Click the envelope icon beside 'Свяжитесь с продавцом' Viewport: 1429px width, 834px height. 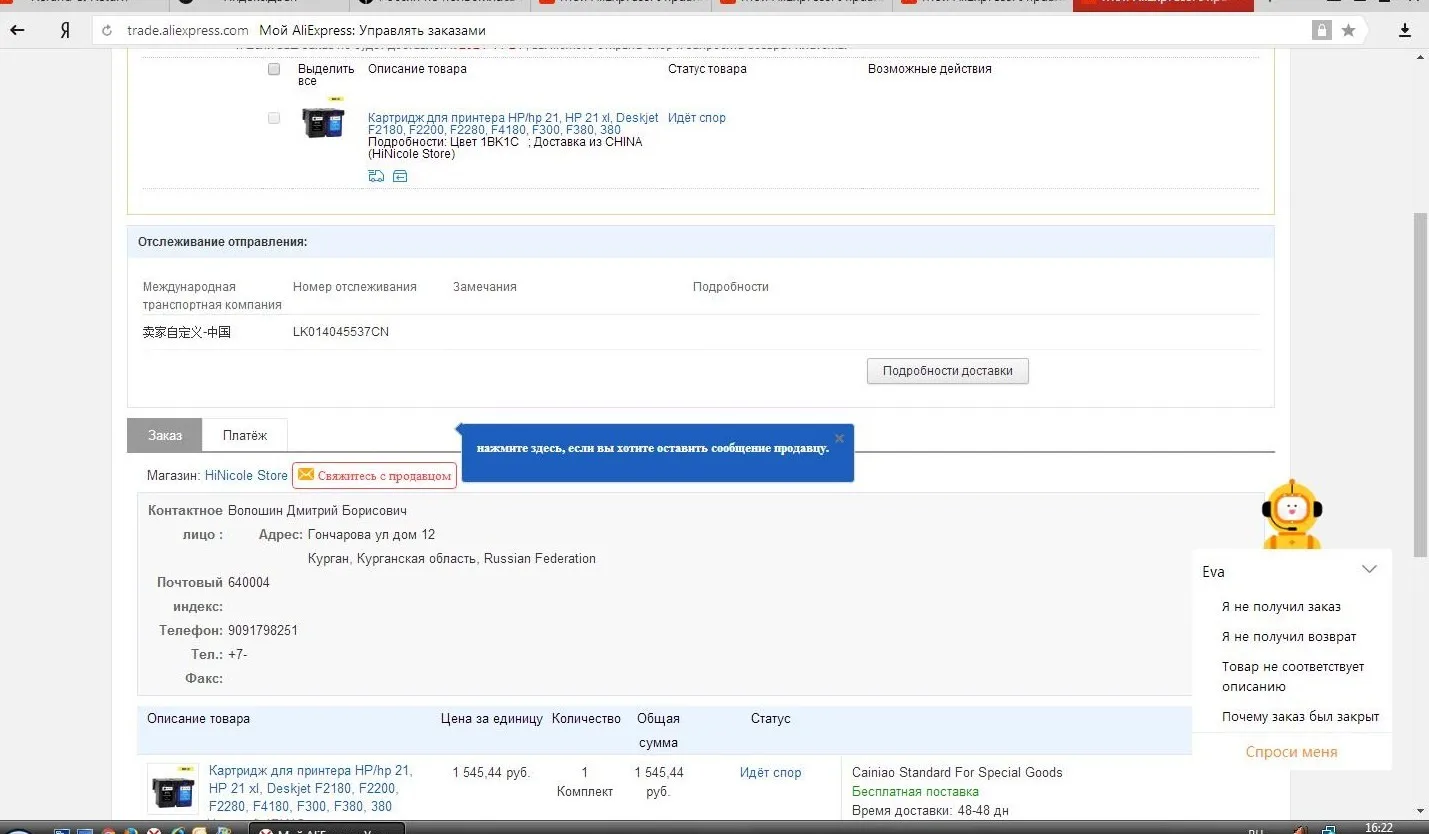tap(306, 475)
